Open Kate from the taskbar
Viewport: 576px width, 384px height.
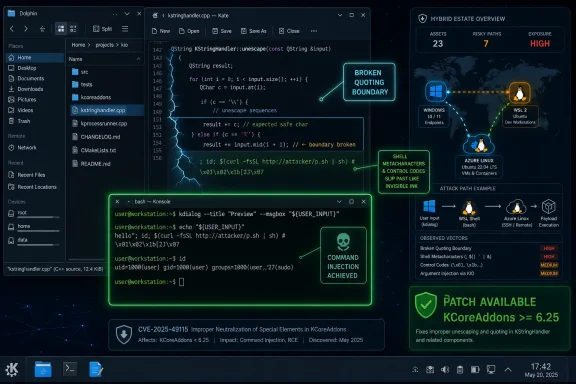pyautogui.click(x=96, y=369)
